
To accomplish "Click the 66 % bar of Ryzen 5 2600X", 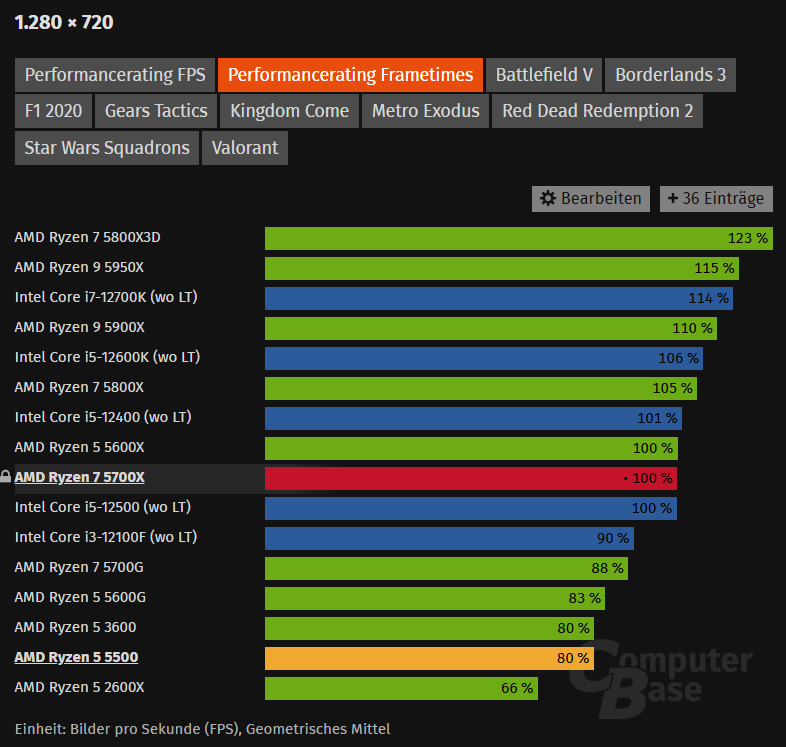I will tap(402, 688).
